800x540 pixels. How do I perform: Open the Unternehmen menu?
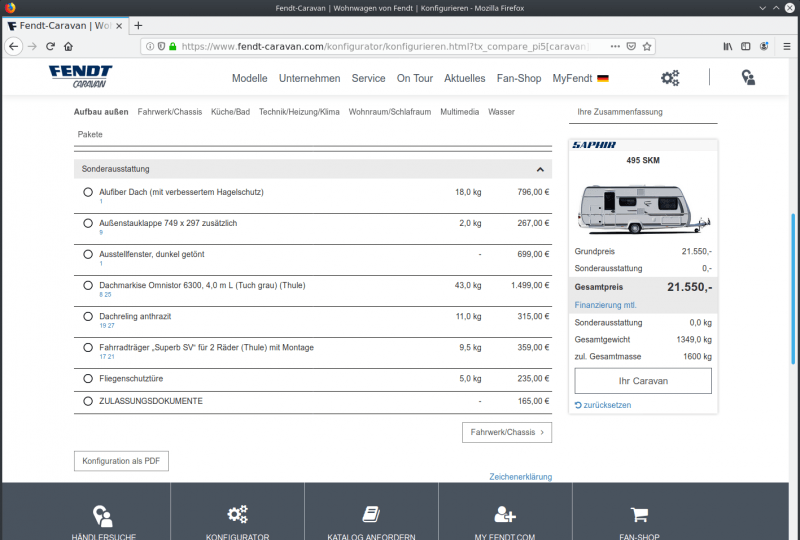309,79
